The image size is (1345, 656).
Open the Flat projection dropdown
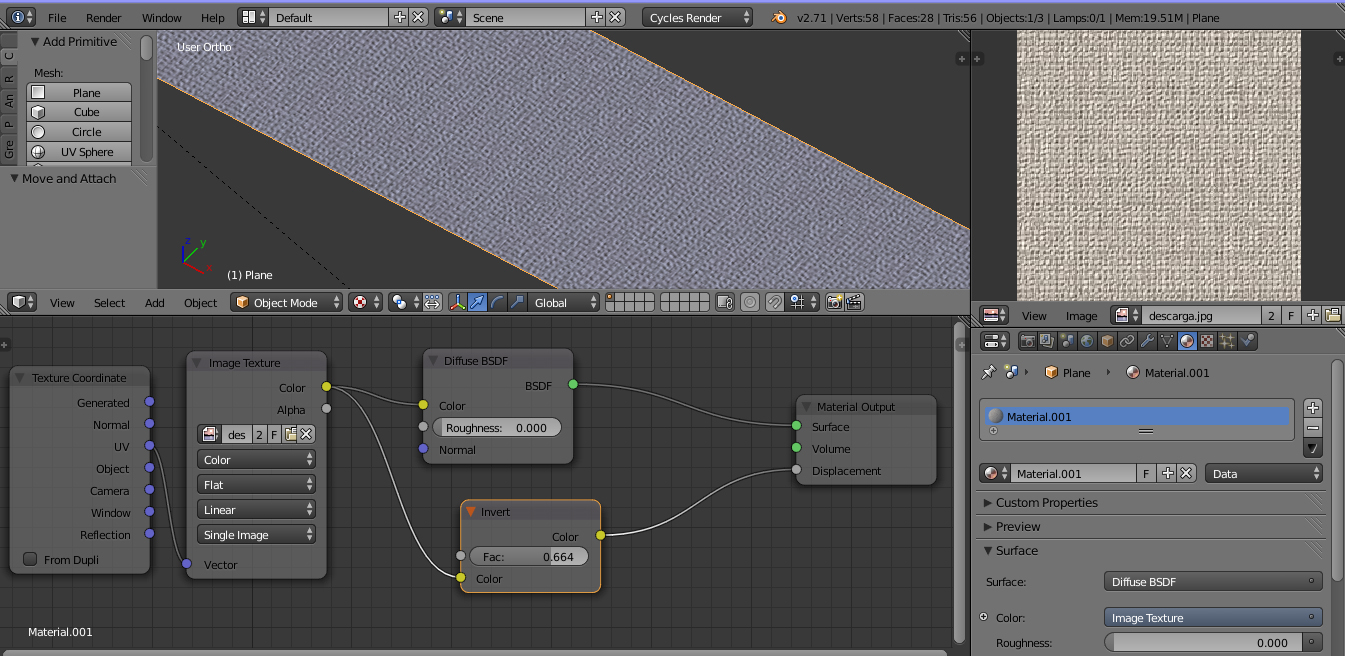tap(256, 485)
